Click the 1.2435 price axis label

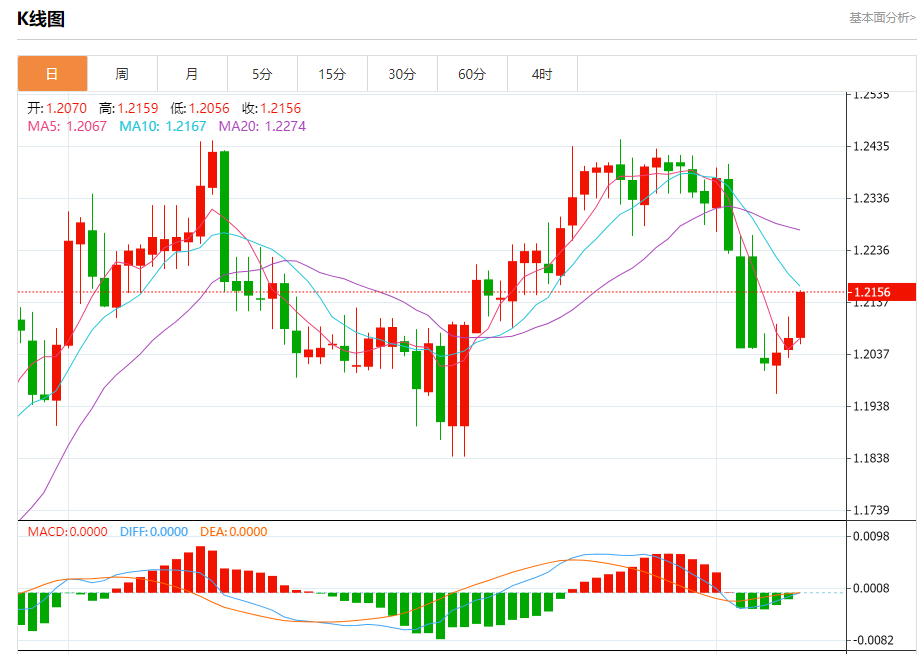(x=871, y=146)
